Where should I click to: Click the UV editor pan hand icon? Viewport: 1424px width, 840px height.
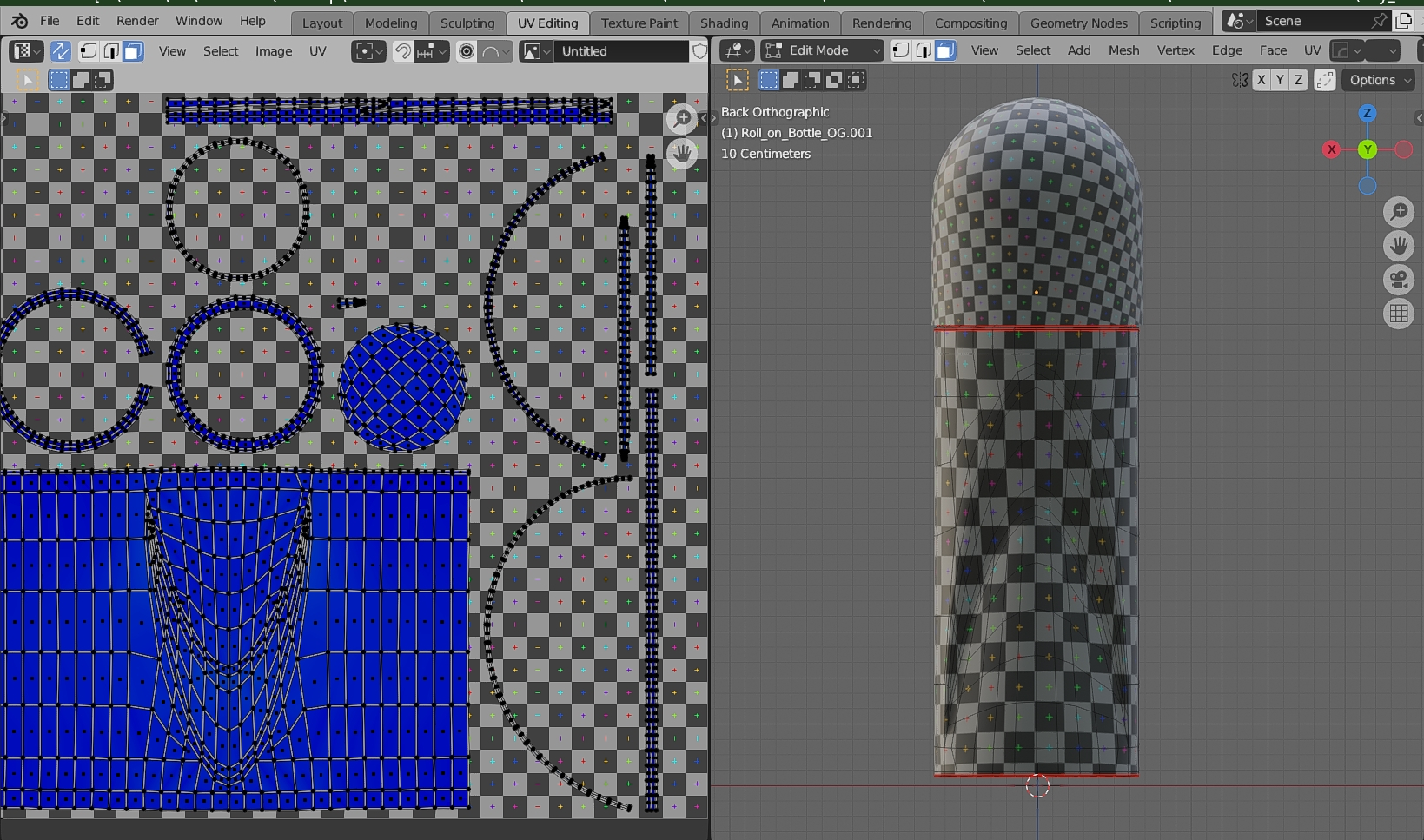pyautogui.click(x=683, y=154)
